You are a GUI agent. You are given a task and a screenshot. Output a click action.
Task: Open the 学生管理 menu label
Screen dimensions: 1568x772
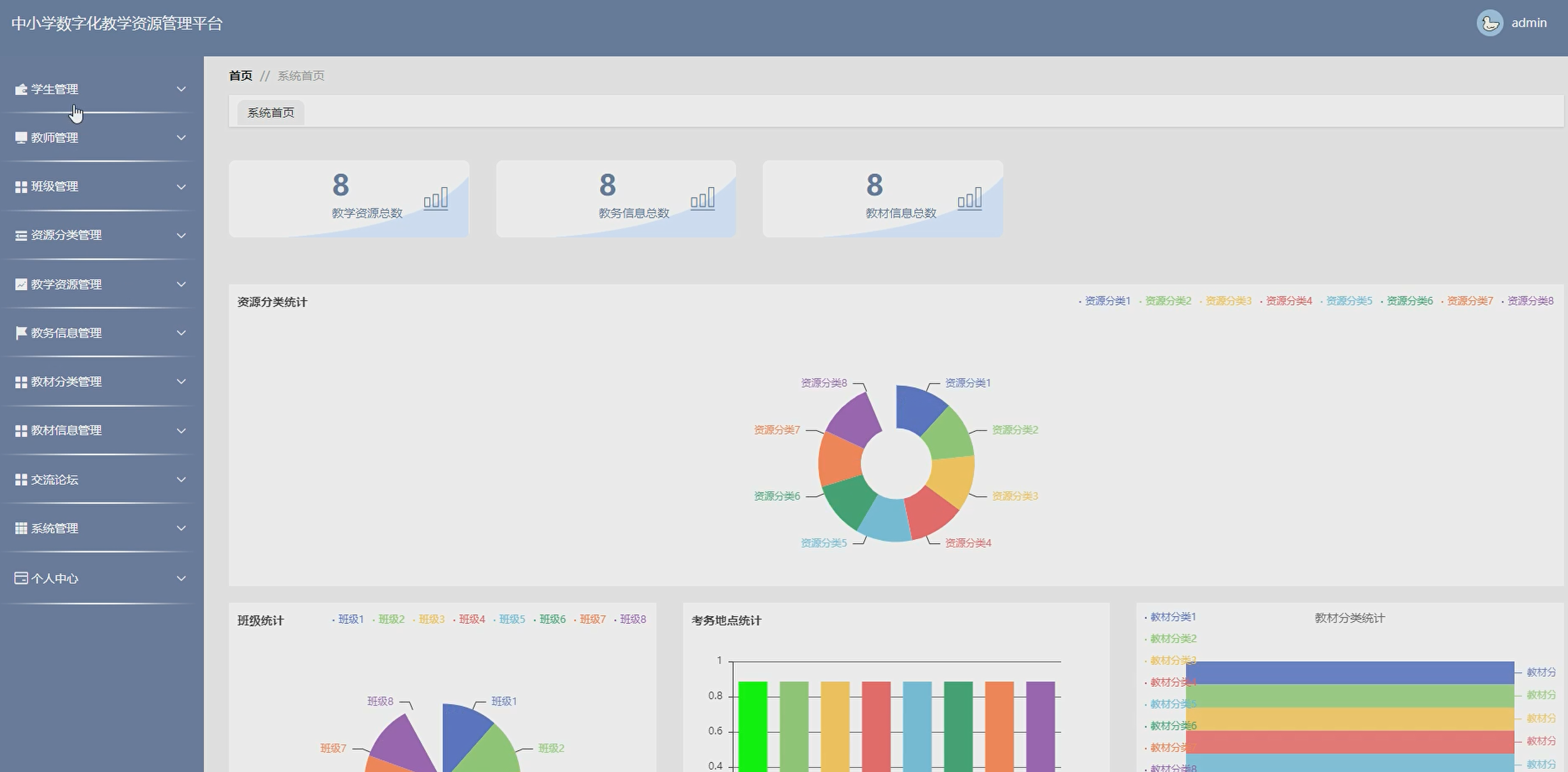point(55,90)
